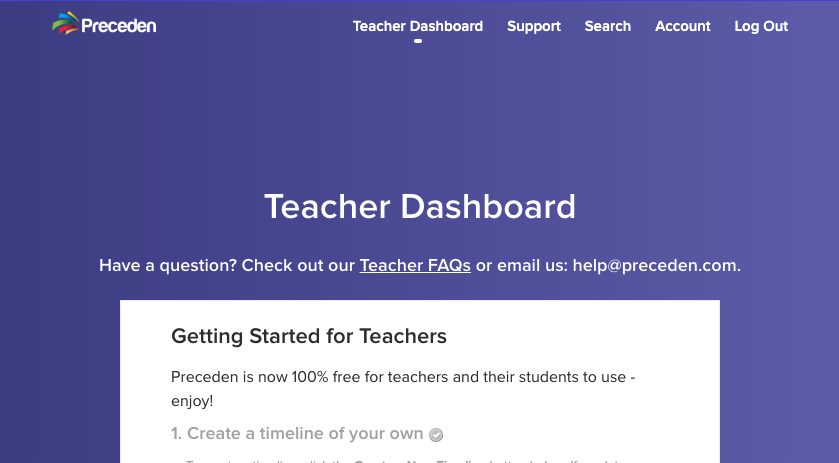This screenshot has width=839, height=463.
Task: Select the '1. Create a timeline of your own' step heading
Action: click(297, 434)
